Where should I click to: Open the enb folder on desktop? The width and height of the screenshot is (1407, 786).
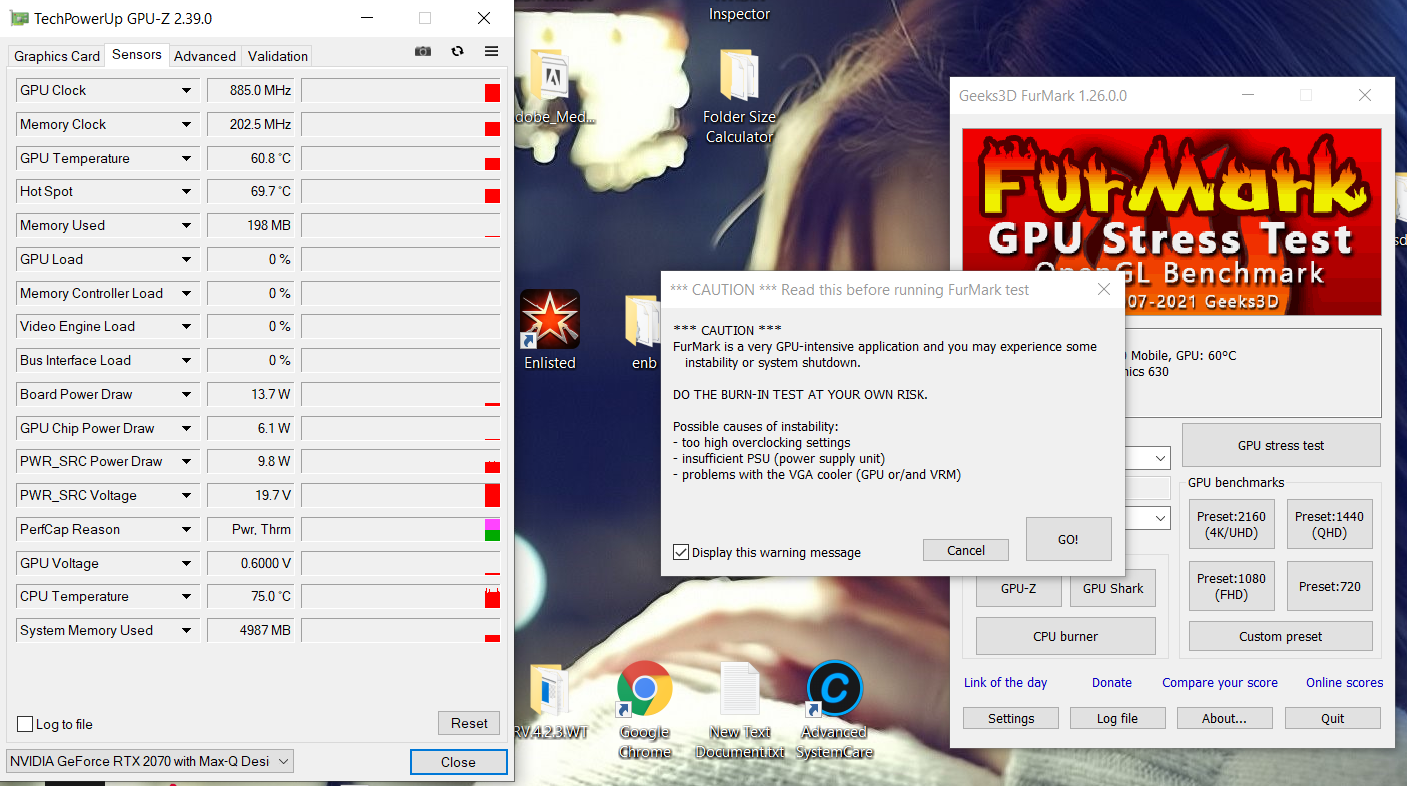[644, 331]
